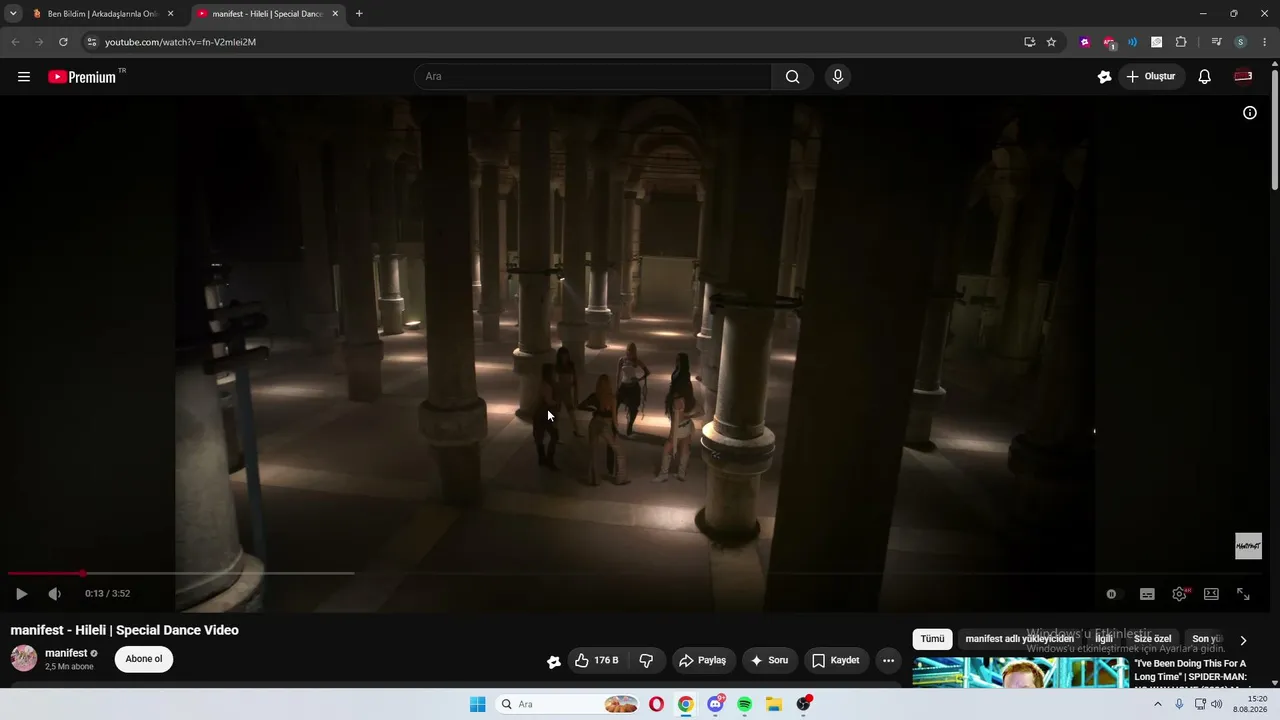Viewport: 1280px width, 720px height.
Task: Select the Tümü filter chip
Action: point(932,639)
